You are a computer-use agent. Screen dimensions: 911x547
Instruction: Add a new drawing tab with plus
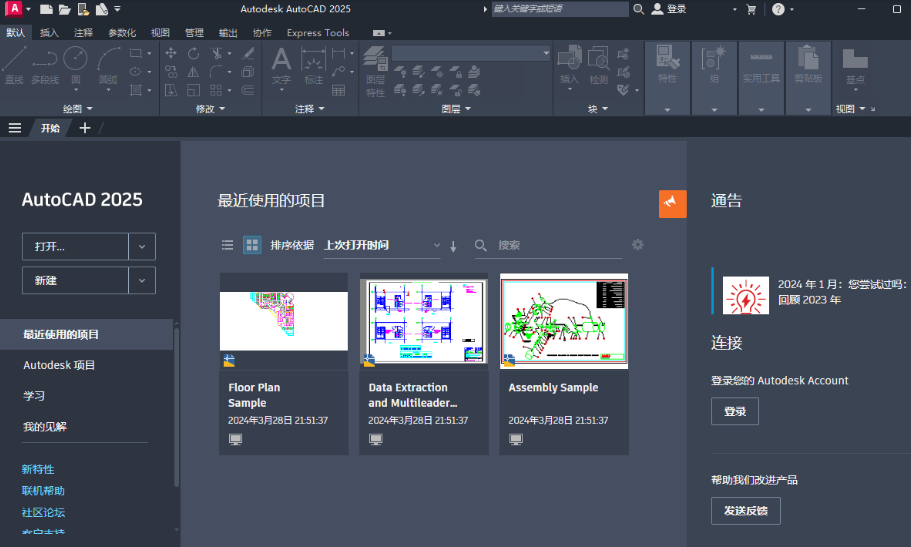tap(85, 128)
